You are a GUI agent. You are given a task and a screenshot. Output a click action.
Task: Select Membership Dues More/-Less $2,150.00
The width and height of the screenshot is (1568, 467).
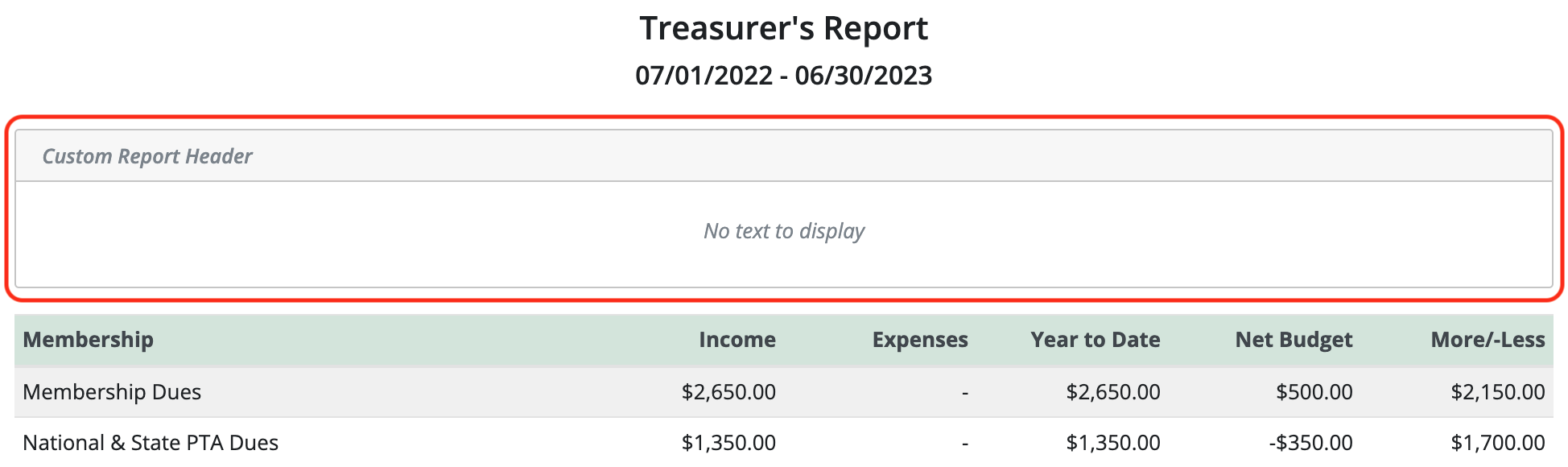pos(1498,392)
